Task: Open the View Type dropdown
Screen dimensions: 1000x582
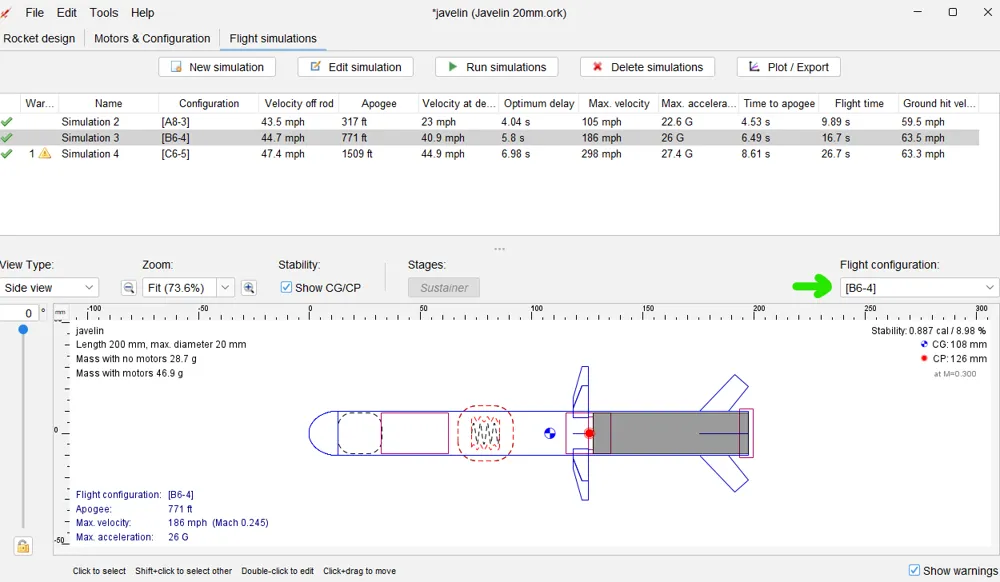Action: pyautogui.click(x=49, y=287)
